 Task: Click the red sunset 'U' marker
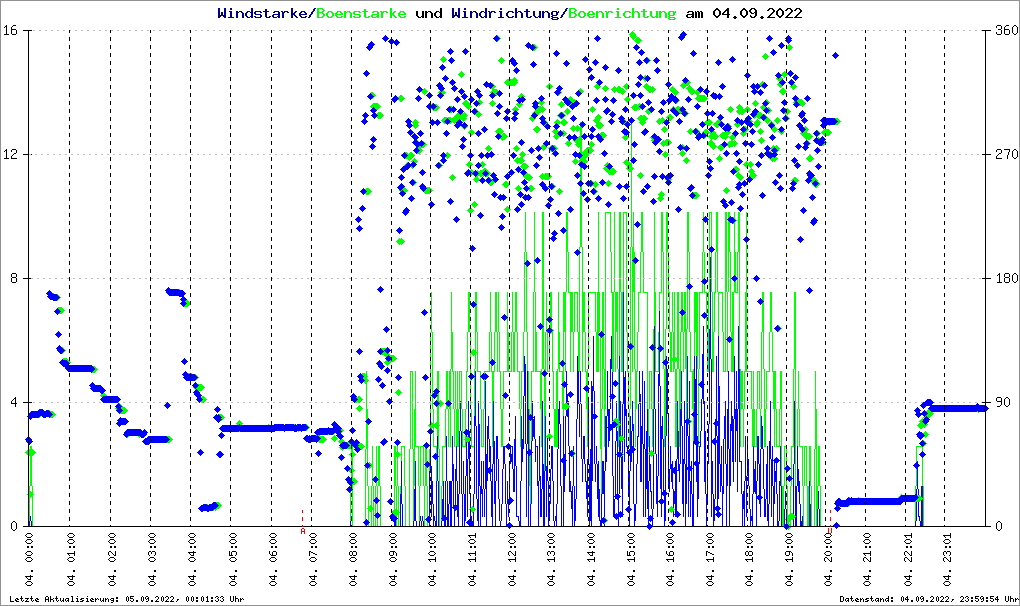pos(829,531)
